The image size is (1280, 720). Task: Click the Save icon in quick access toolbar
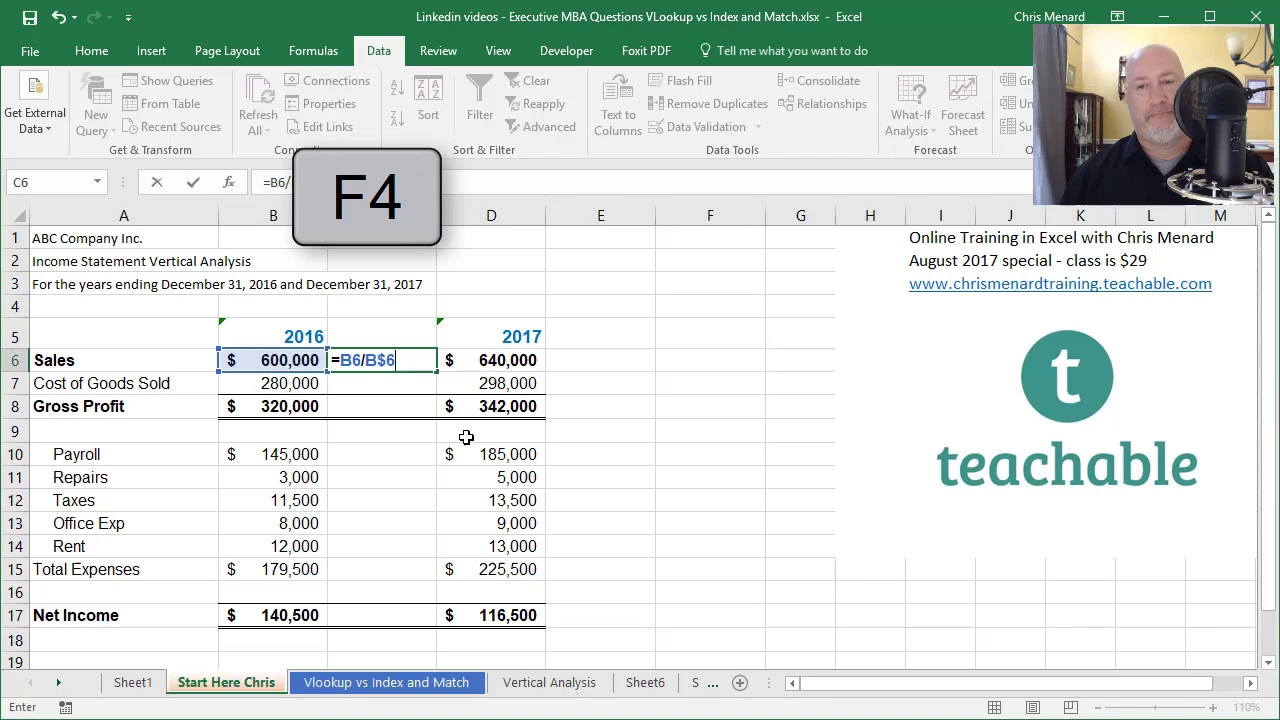tap(30, 17)
